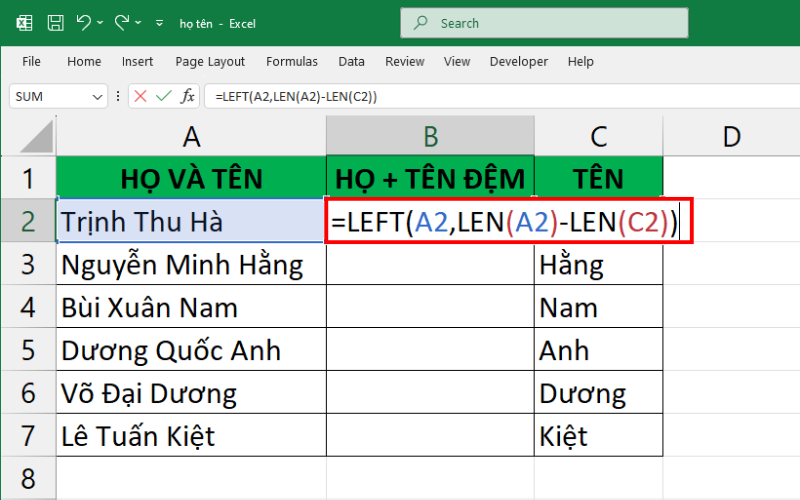Image resolution: width=800 pixels, height=500 pixels.
Task: Click the three-dot formula bar handle
Action: (x=118, y=96)
